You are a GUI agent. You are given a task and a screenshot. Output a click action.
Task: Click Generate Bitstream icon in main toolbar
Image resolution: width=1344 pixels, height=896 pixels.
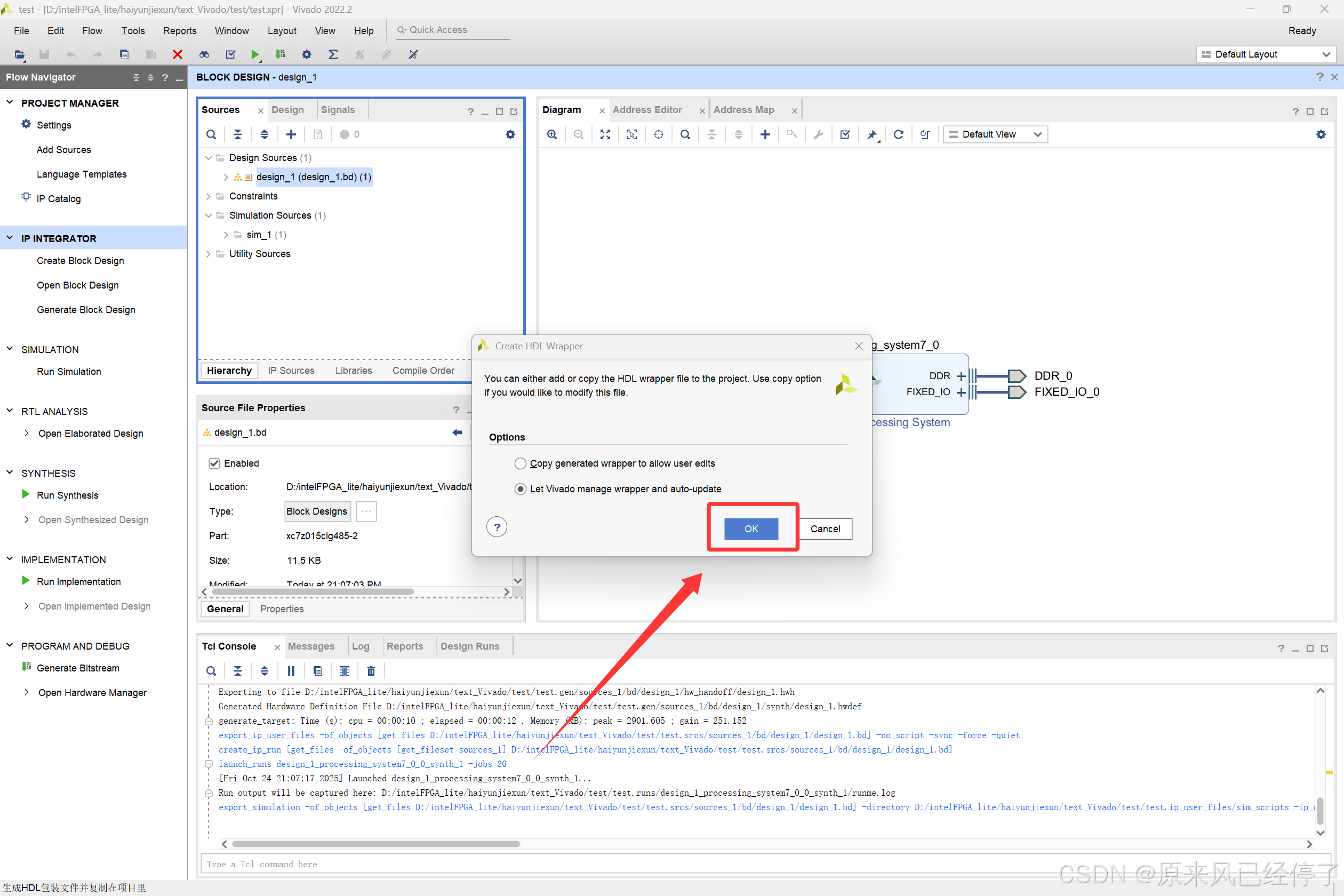click(280, 54)
